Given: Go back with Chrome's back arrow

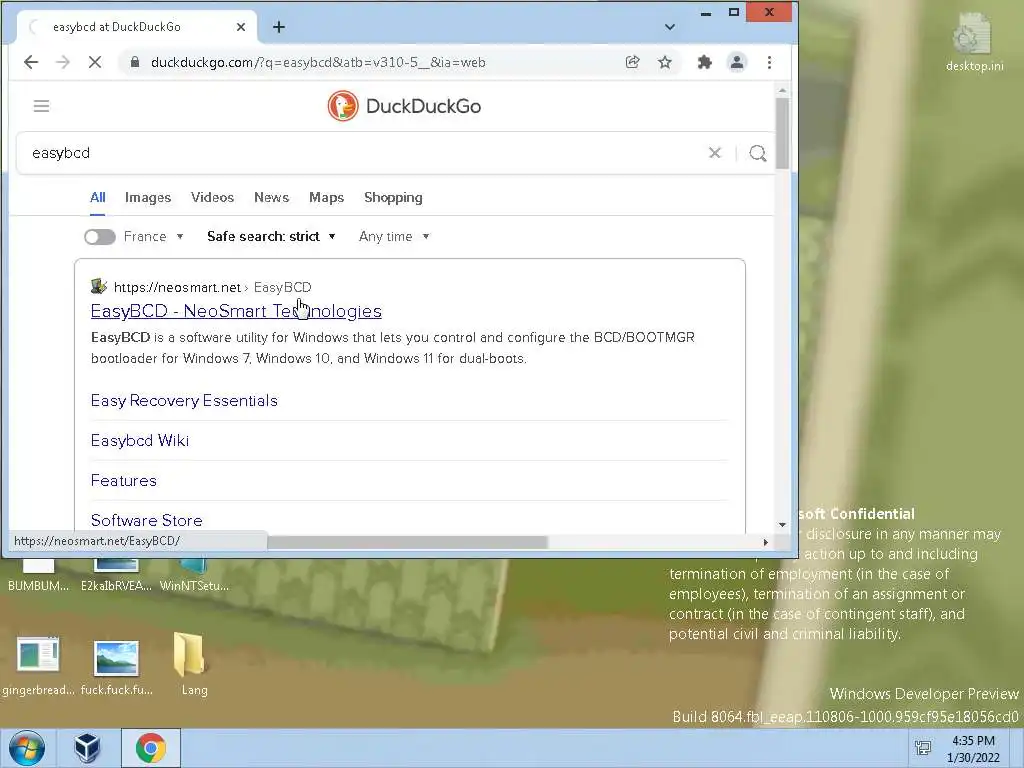Looking at the screenshot, I should (x=31, y=62).
